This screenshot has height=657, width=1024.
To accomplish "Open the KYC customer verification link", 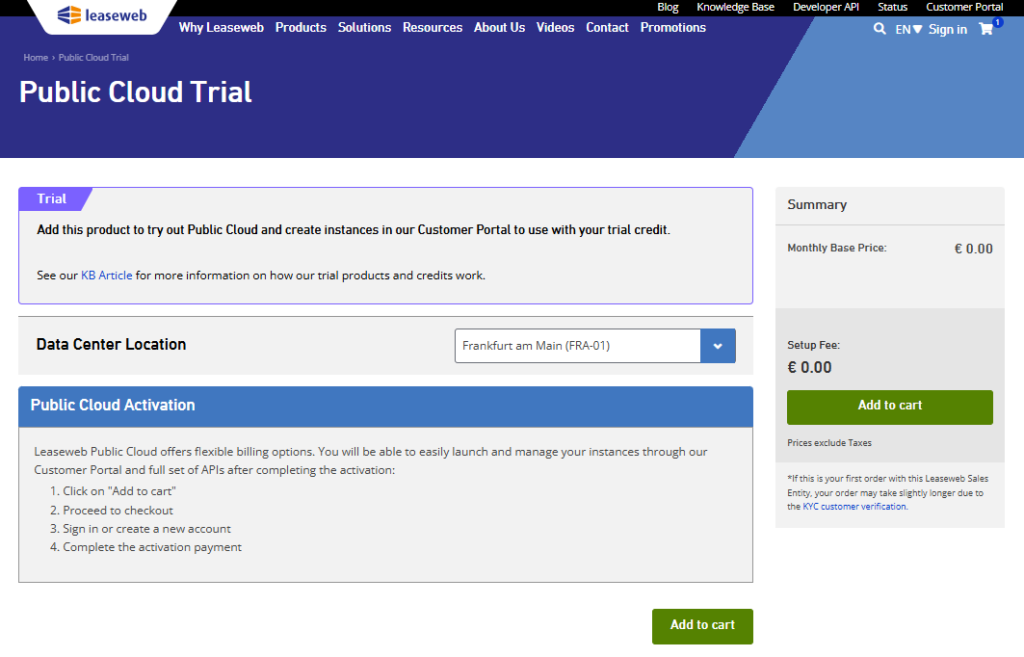I will point(854,506).
